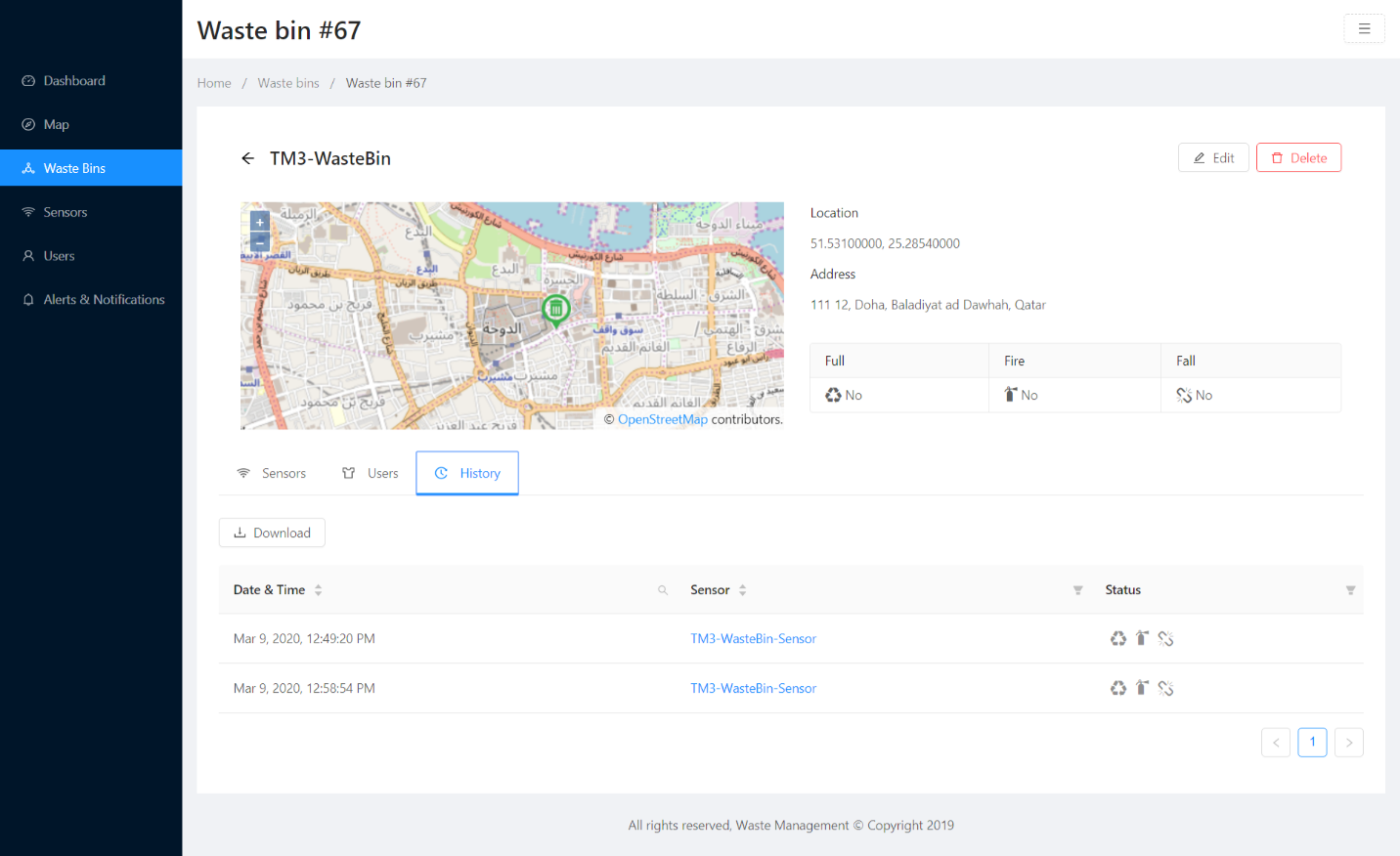Click the Edit button
This screenshot has height=856, width=1400.
tap(1213, 157)
